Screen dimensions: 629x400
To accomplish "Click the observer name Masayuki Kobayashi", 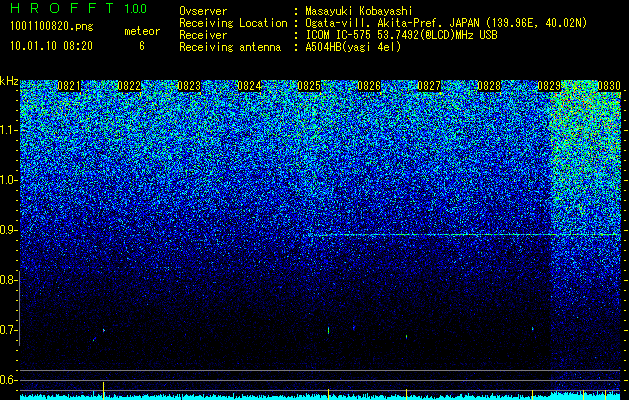I will [x=358, y=12].
